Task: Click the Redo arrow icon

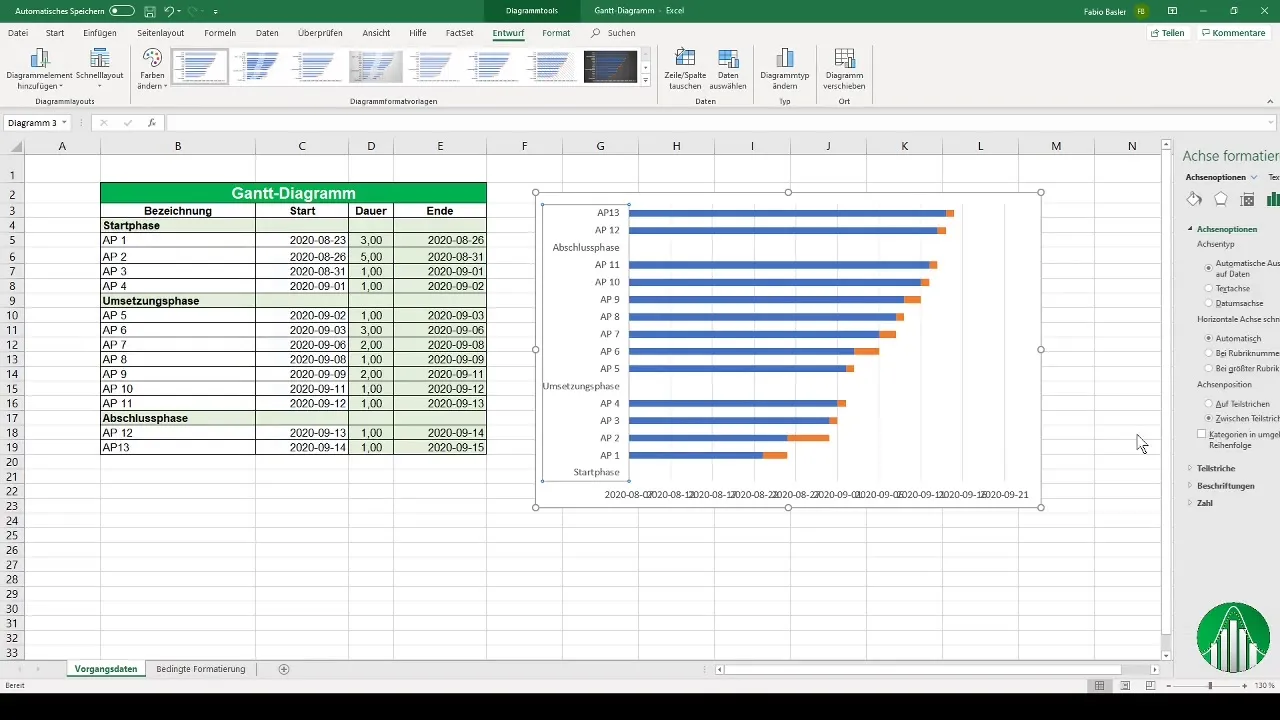Action: (x=194, y=10)
